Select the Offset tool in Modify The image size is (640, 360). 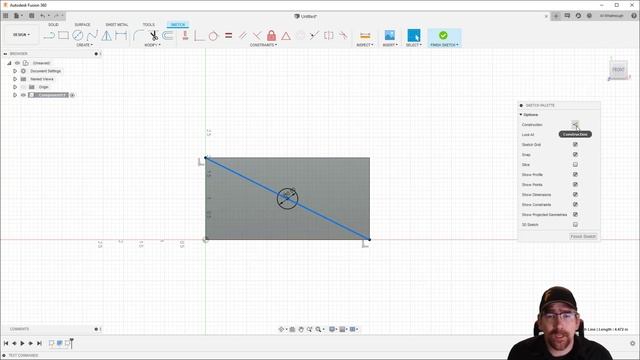click(168, 36)
